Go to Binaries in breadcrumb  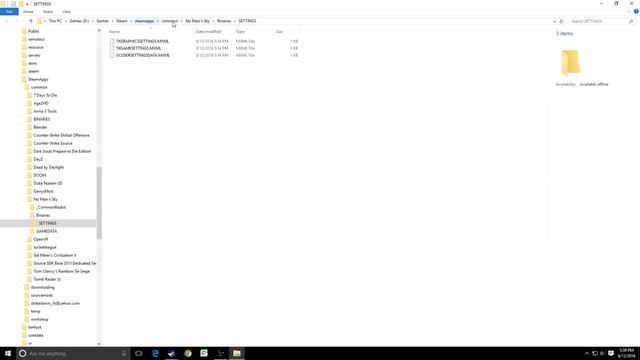224,21
